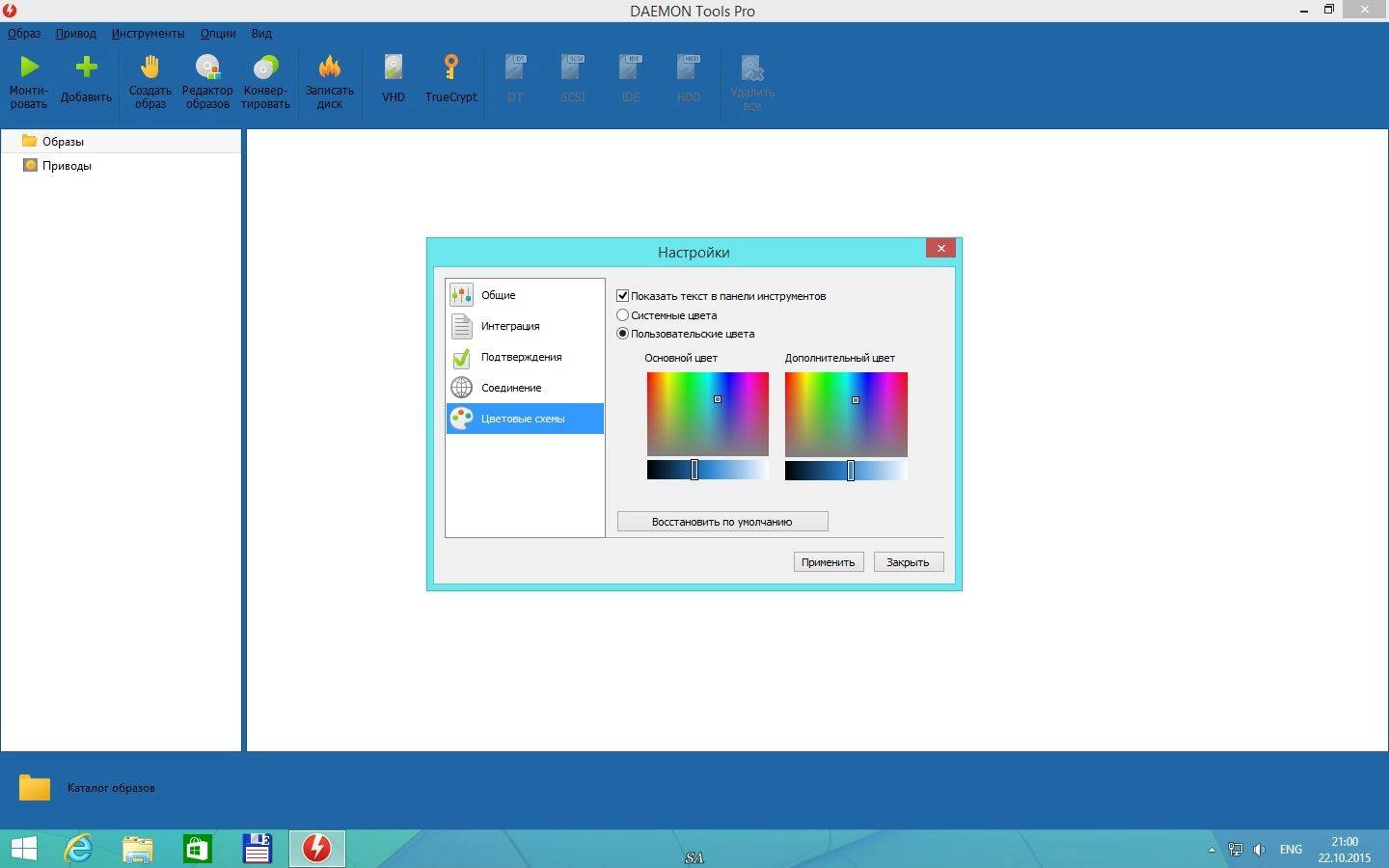1389x868 pixels.
Task: Click the Применить button
Action: click(829, 562)
